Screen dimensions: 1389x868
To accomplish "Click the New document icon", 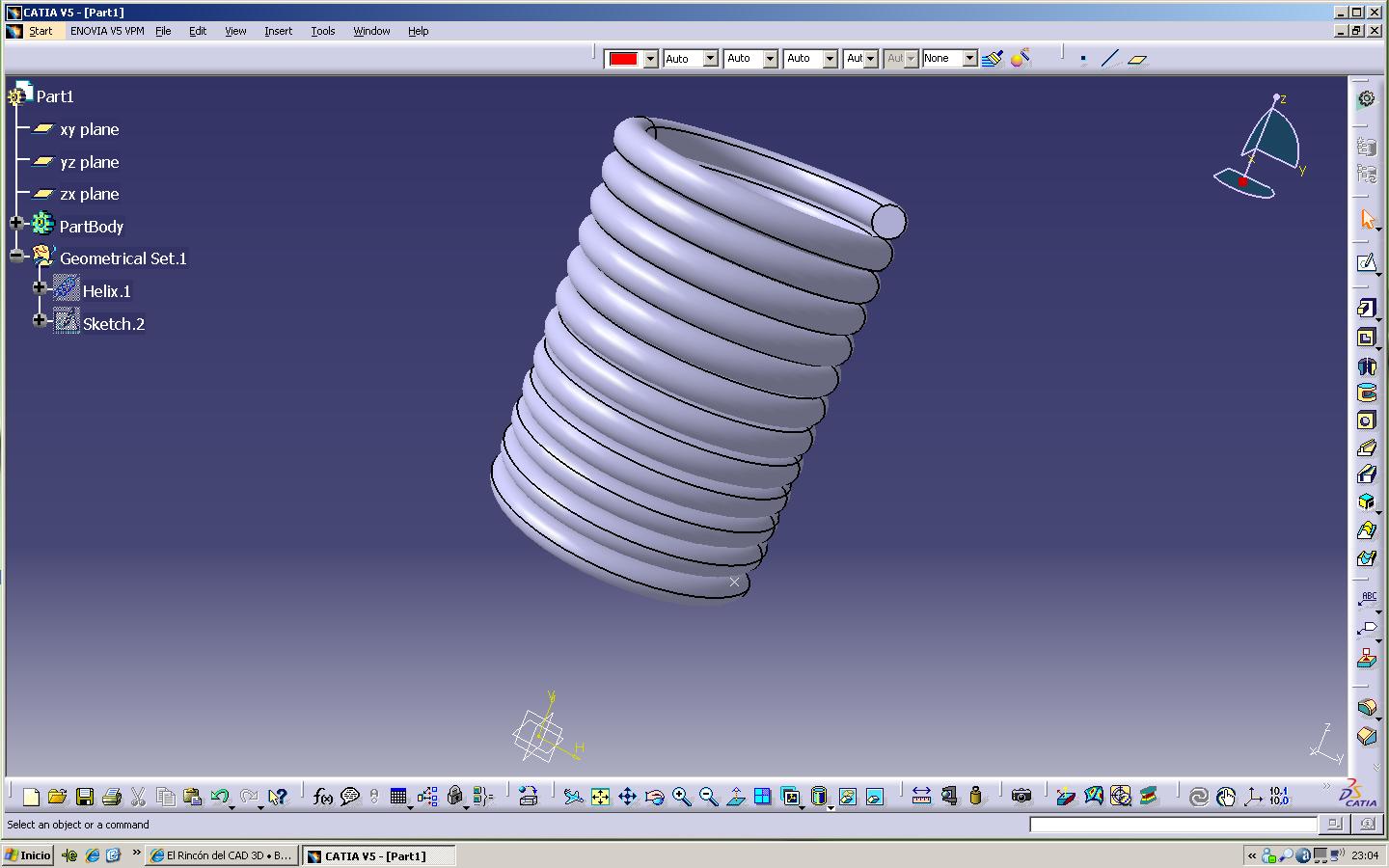I will coord(31,797).
